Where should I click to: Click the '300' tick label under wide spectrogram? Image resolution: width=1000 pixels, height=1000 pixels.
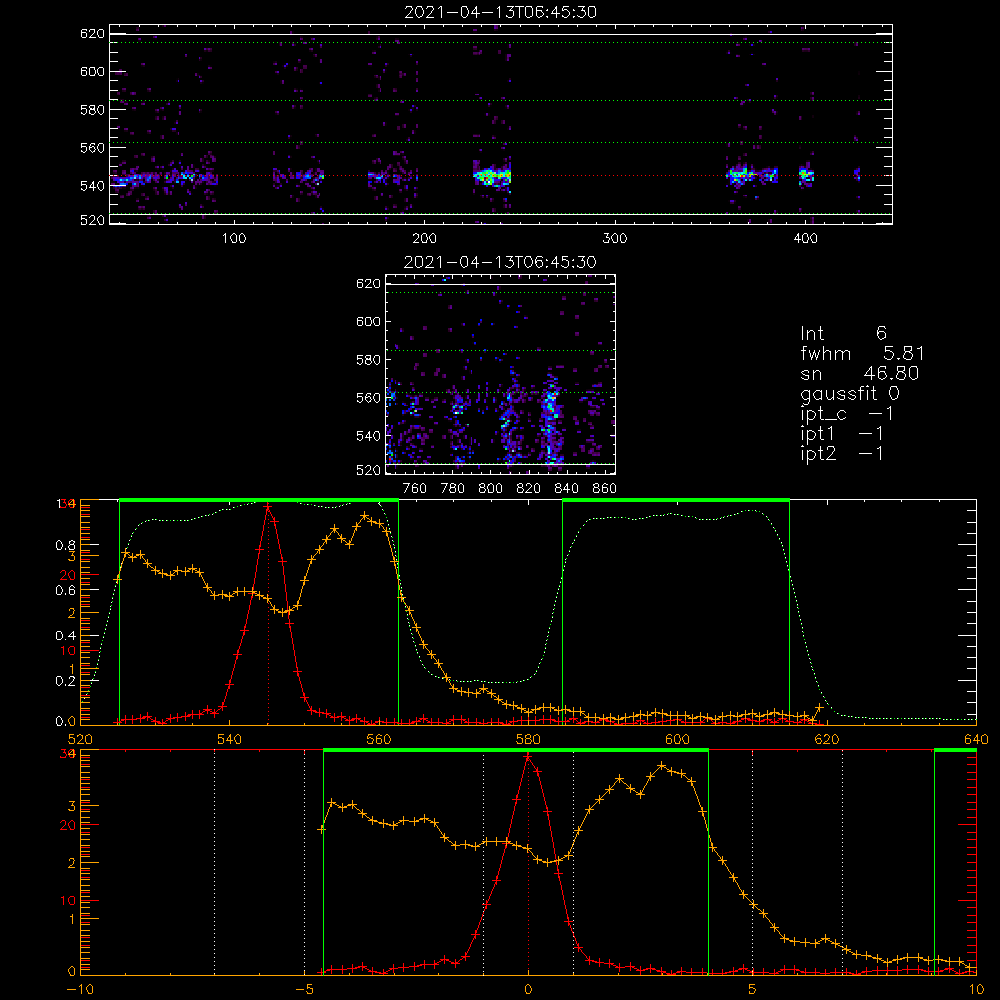point(615,238)
